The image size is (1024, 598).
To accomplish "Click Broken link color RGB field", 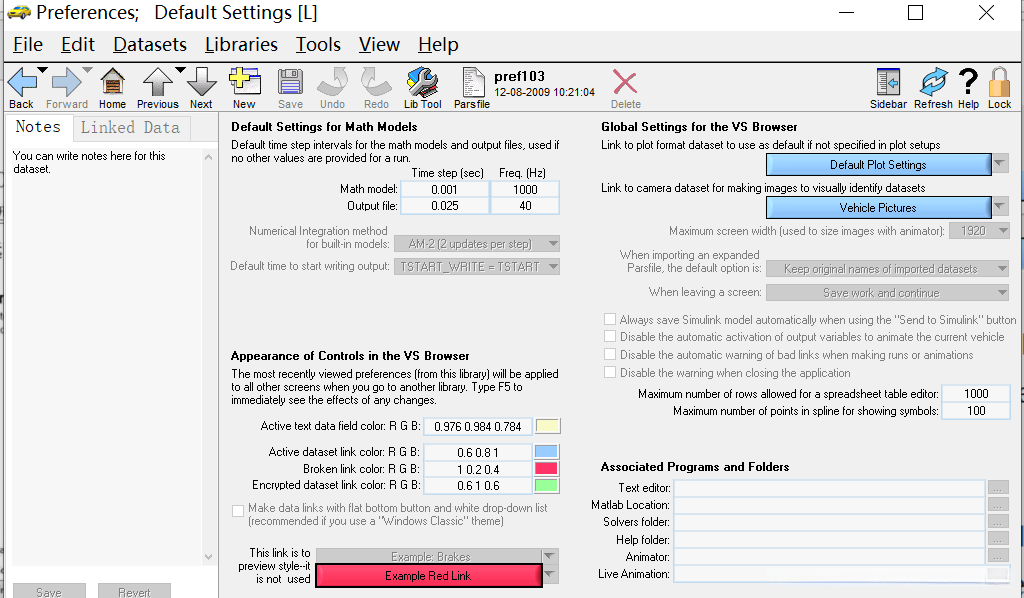I will pos(478,469).
